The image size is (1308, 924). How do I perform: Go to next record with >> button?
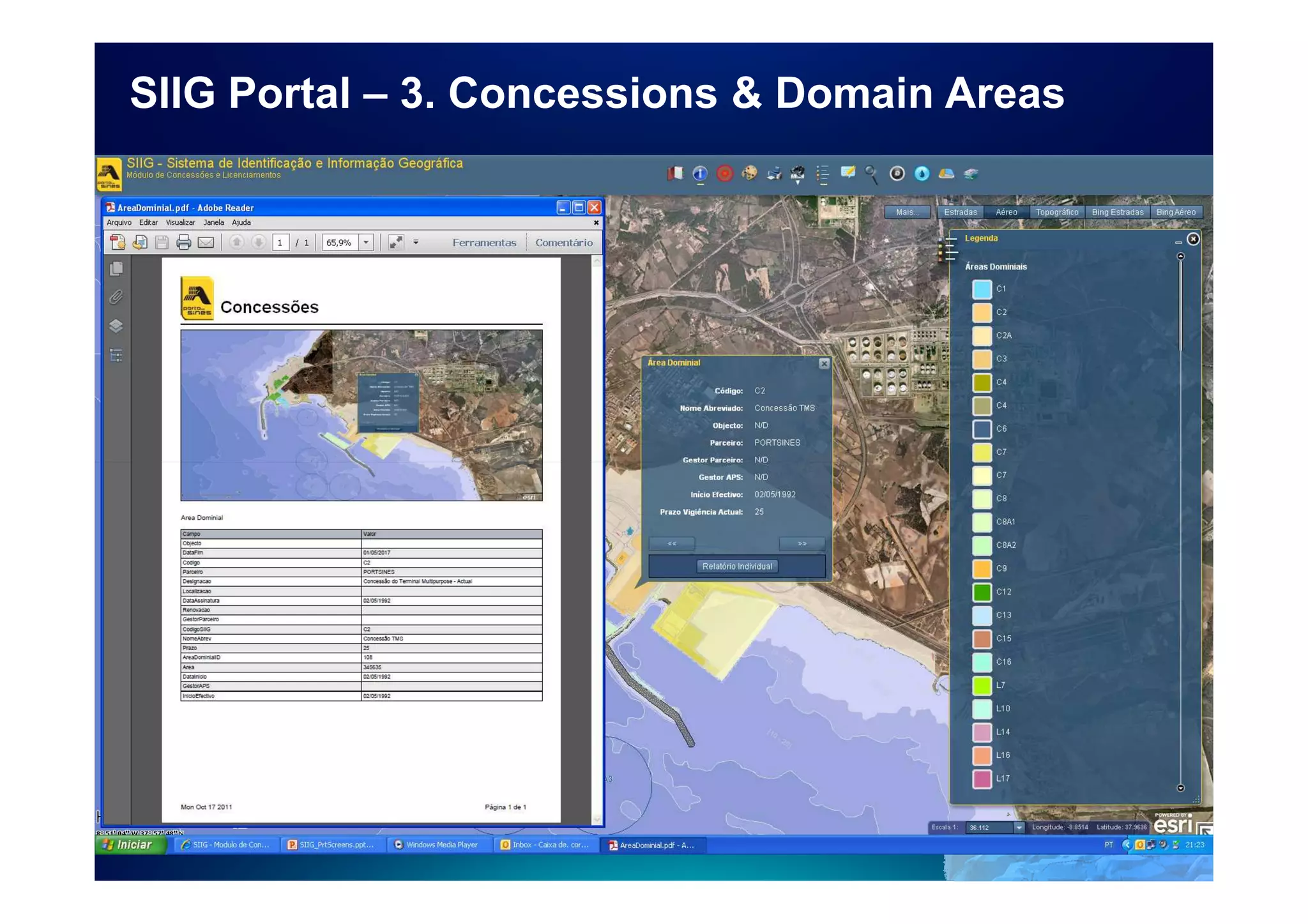click(x=802, y=543)
